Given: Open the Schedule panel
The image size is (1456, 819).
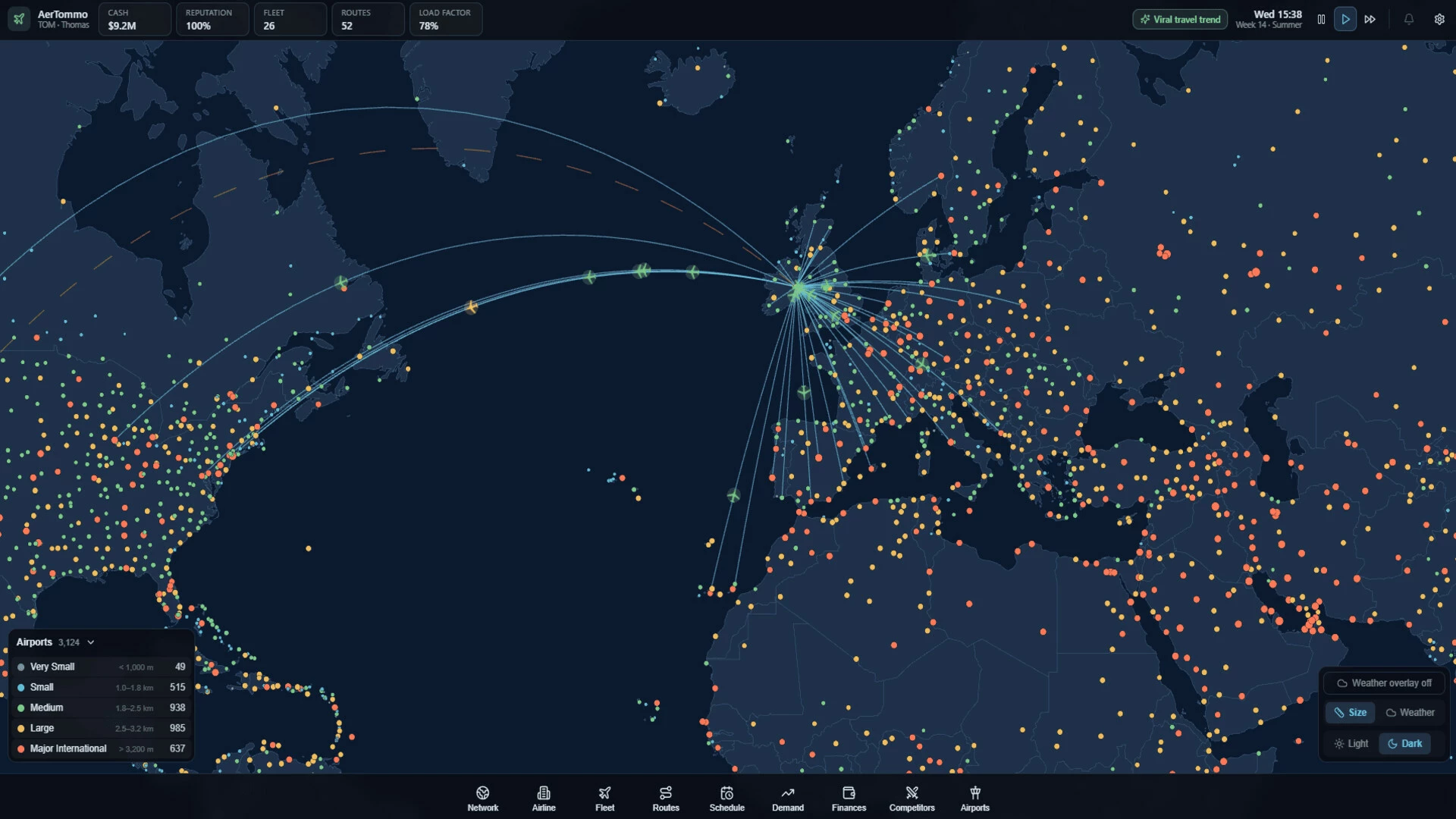Looking at the screenshot, I should pos(726,799).
